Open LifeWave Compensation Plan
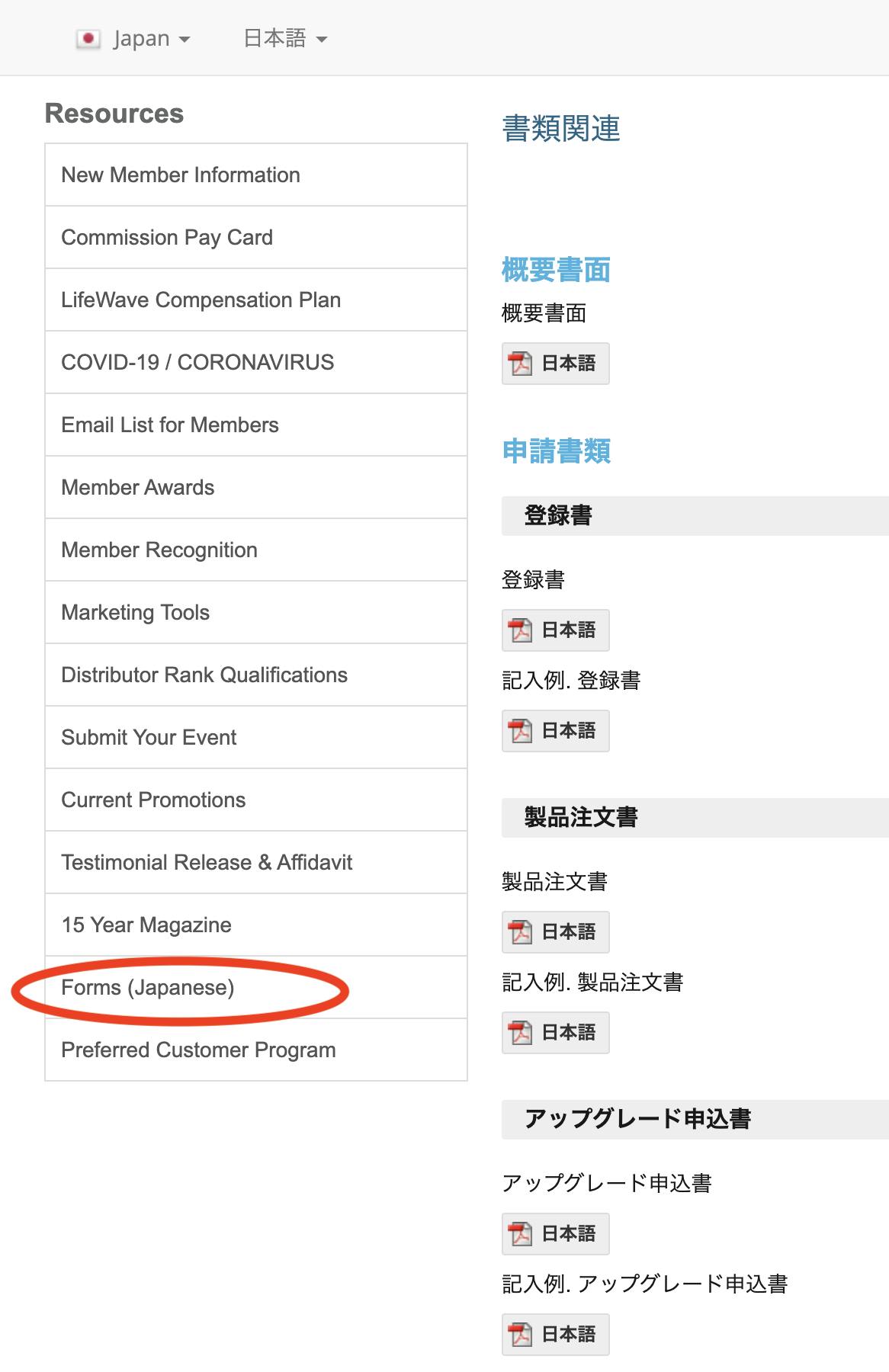Image resolution: width=889 pixels, height=1372 pixels. coord(201,300)
